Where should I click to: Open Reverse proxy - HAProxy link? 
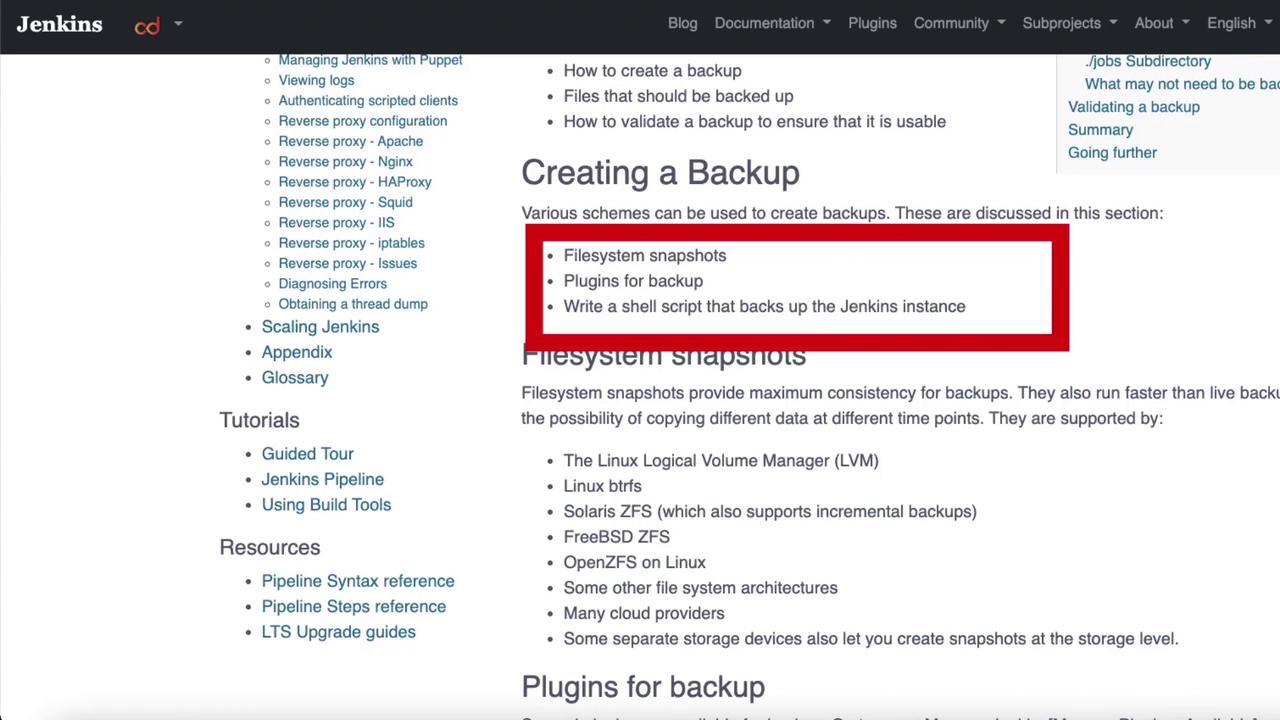click(x=355, y=182)
